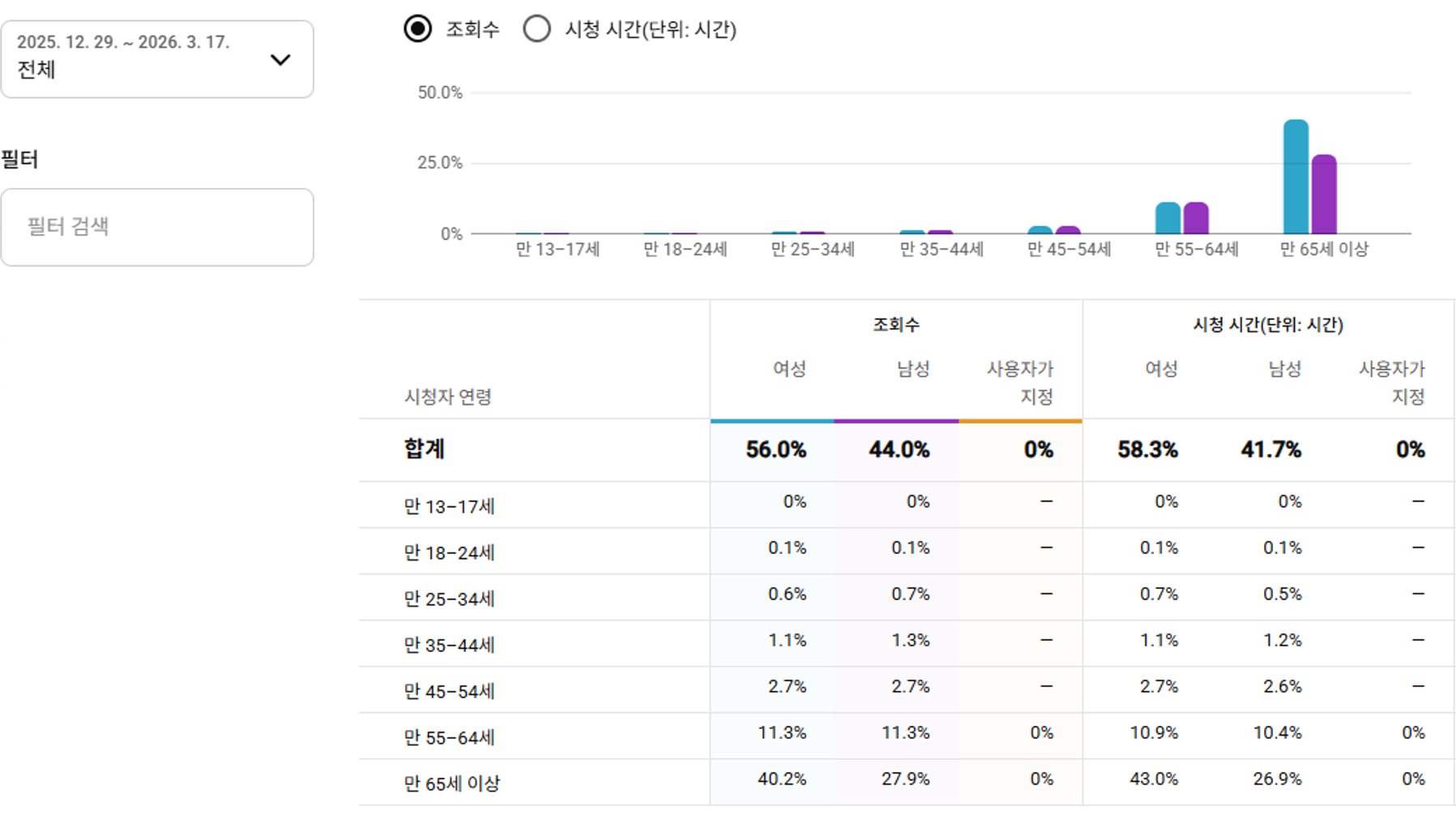
Task: Click the 필터 검색 input field
Action: pyautogui.click(x=156, y=227)
